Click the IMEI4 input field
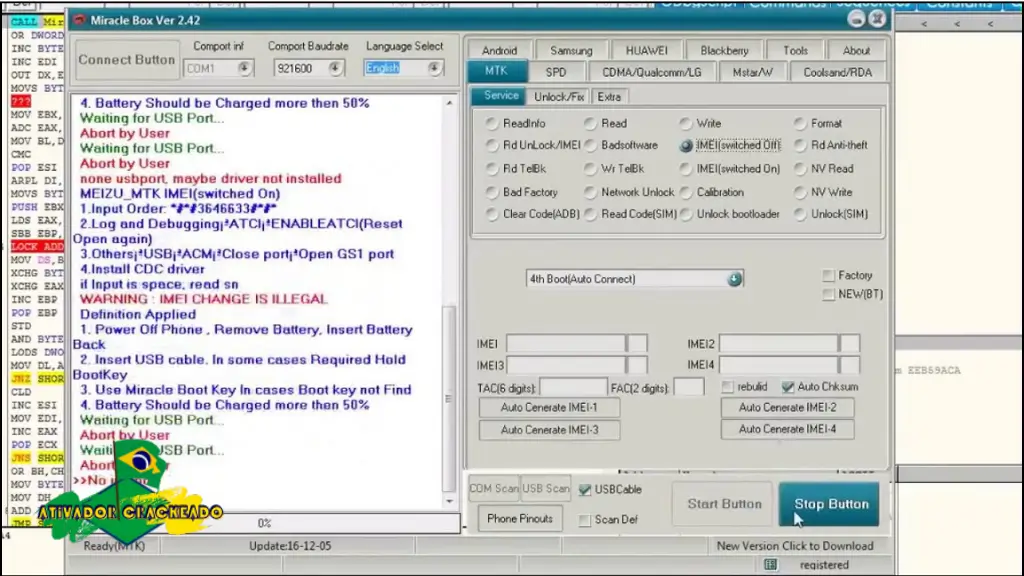 pos(778,365)
